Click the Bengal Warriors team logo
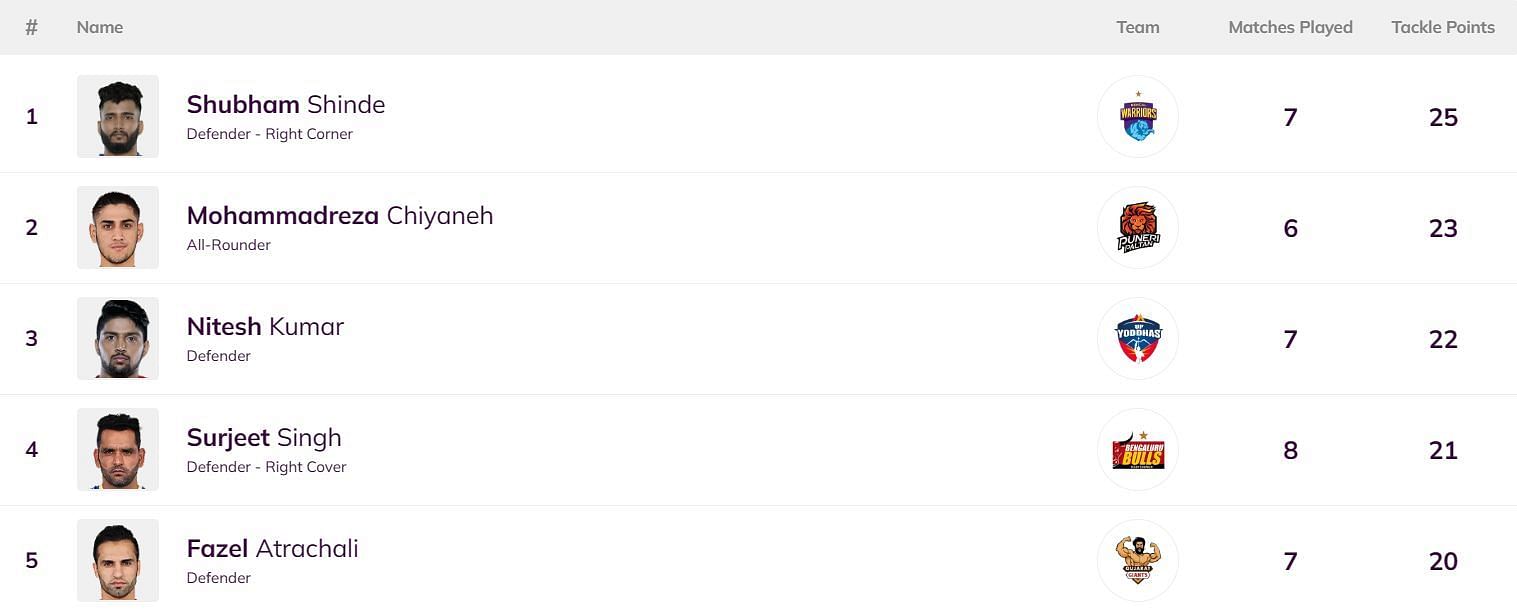1517x612 pixels. pos(1138,116)
